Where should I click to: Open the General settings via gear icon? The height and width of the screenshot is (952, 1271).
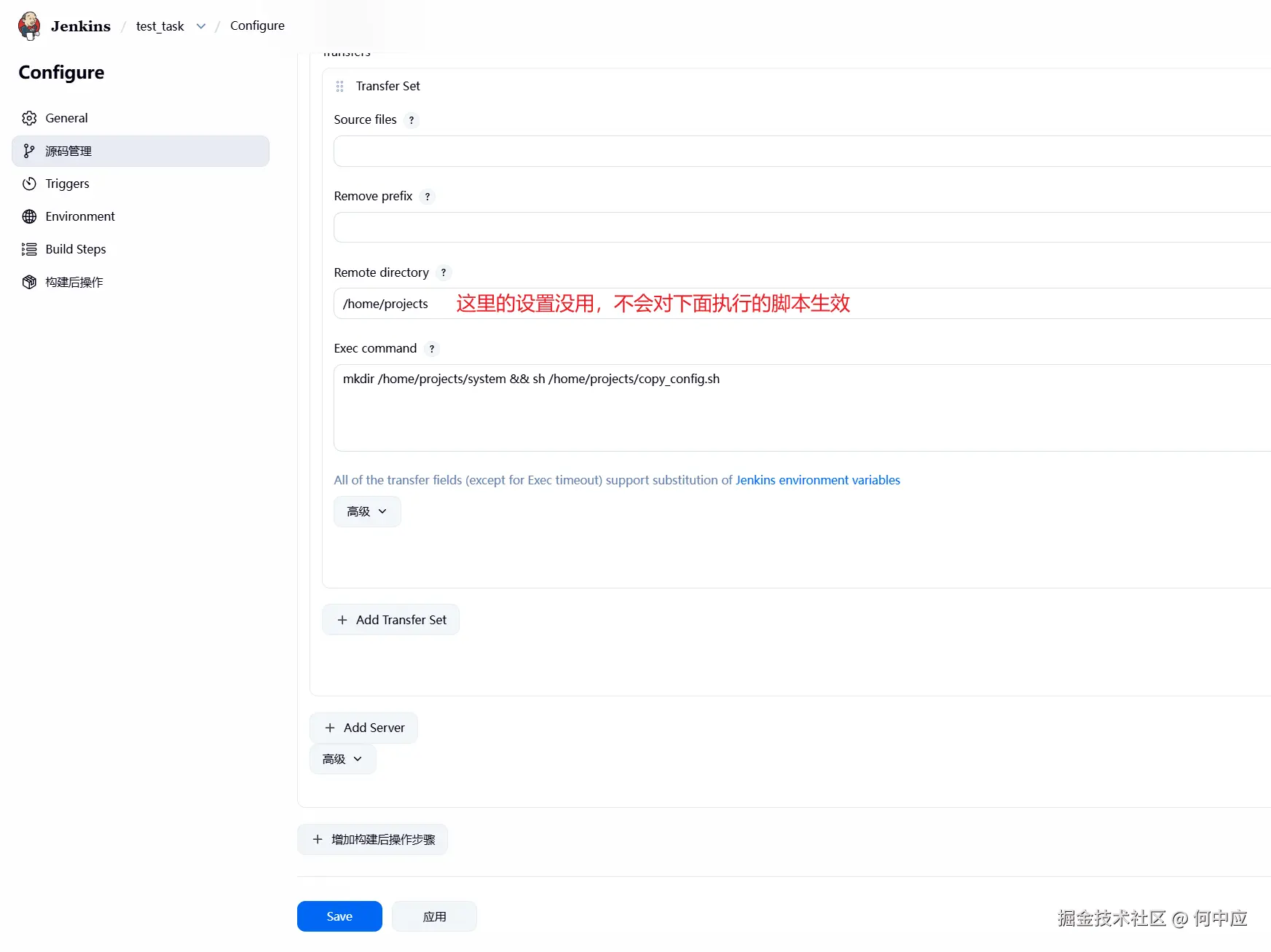click(x=29, y=117)
